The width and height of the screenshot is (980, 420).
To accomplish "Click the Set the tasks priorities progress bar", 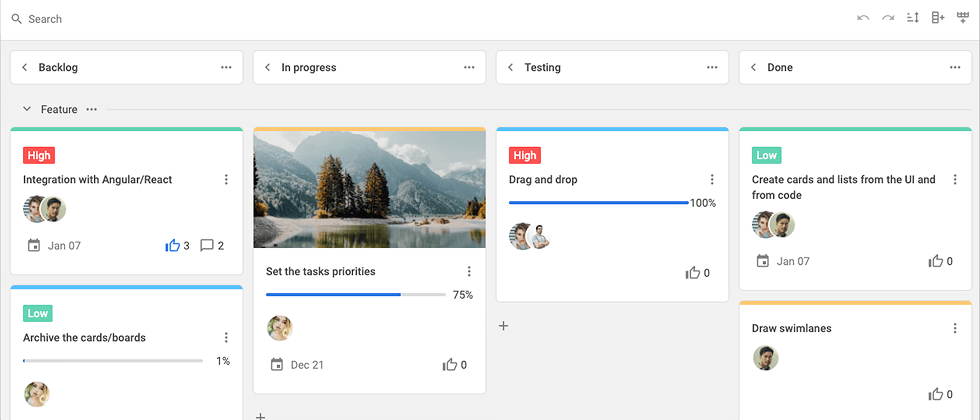I will (x=355, y=295).
